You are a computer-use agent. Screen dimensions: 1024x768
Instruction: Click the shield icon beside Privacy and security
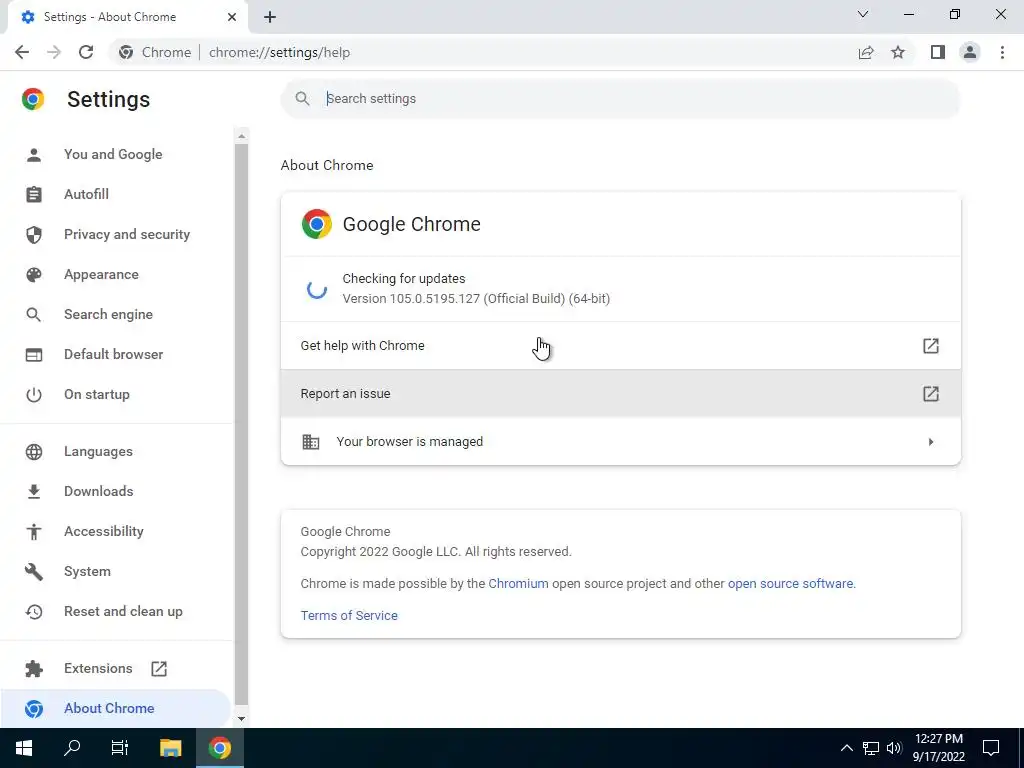34,234
